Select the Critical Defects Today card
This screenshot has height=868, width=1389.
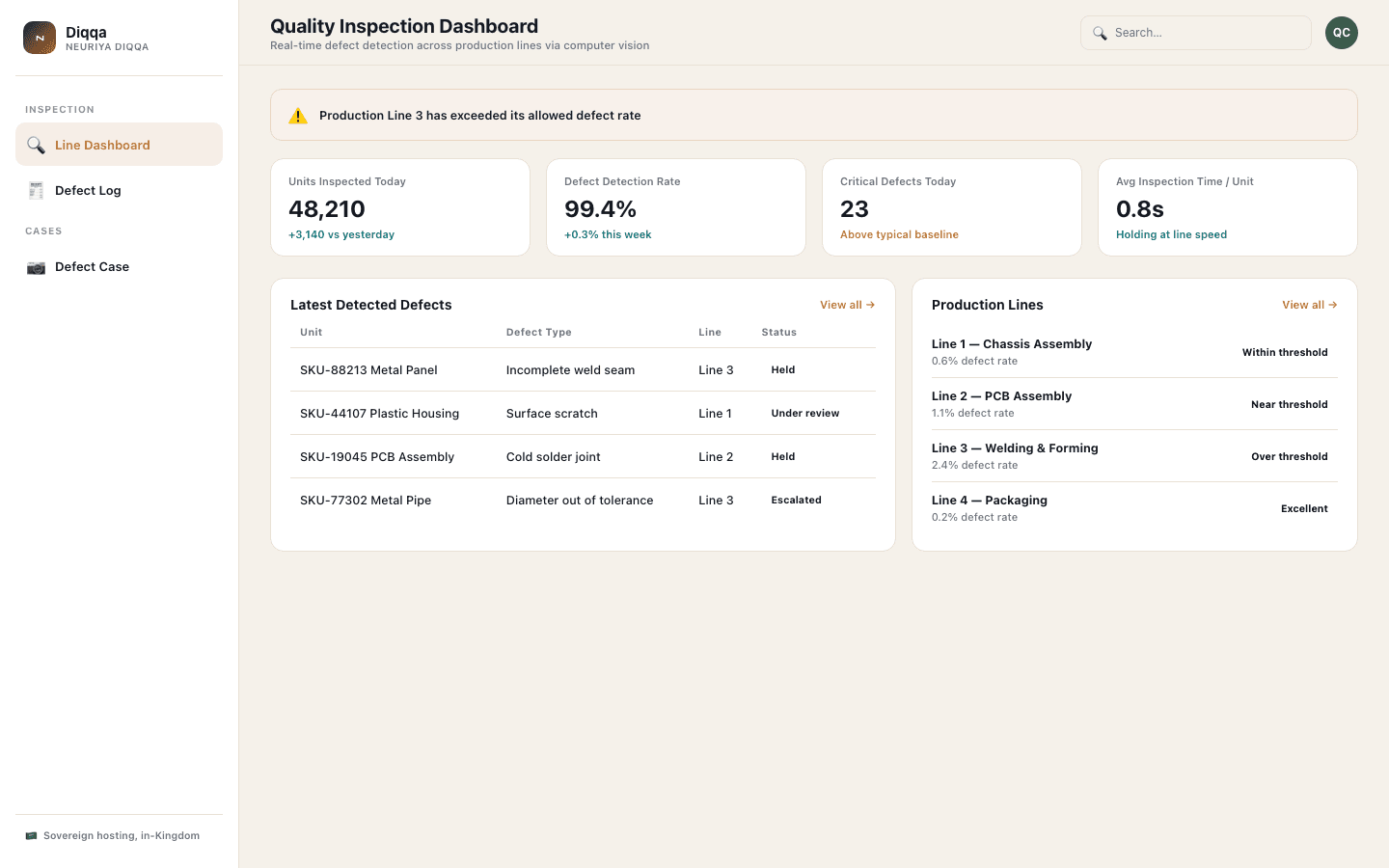tap(952, 207)
